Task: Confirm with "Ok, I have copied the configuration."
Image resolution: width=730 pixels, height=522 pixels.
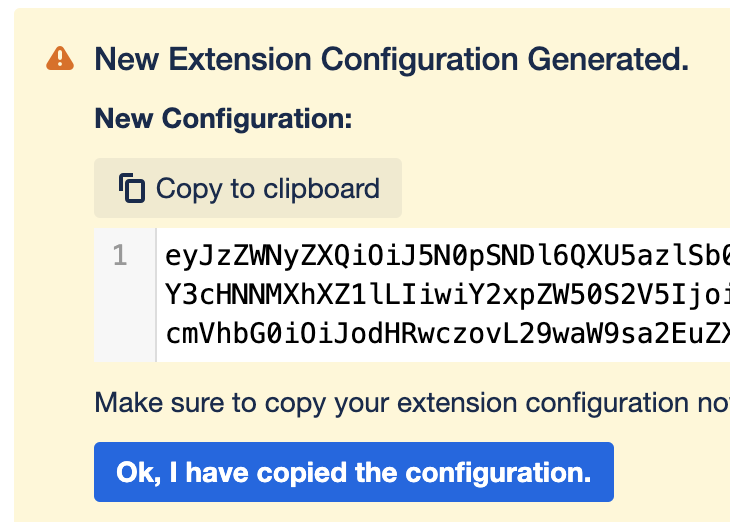Action: click(x=353, y=472)
